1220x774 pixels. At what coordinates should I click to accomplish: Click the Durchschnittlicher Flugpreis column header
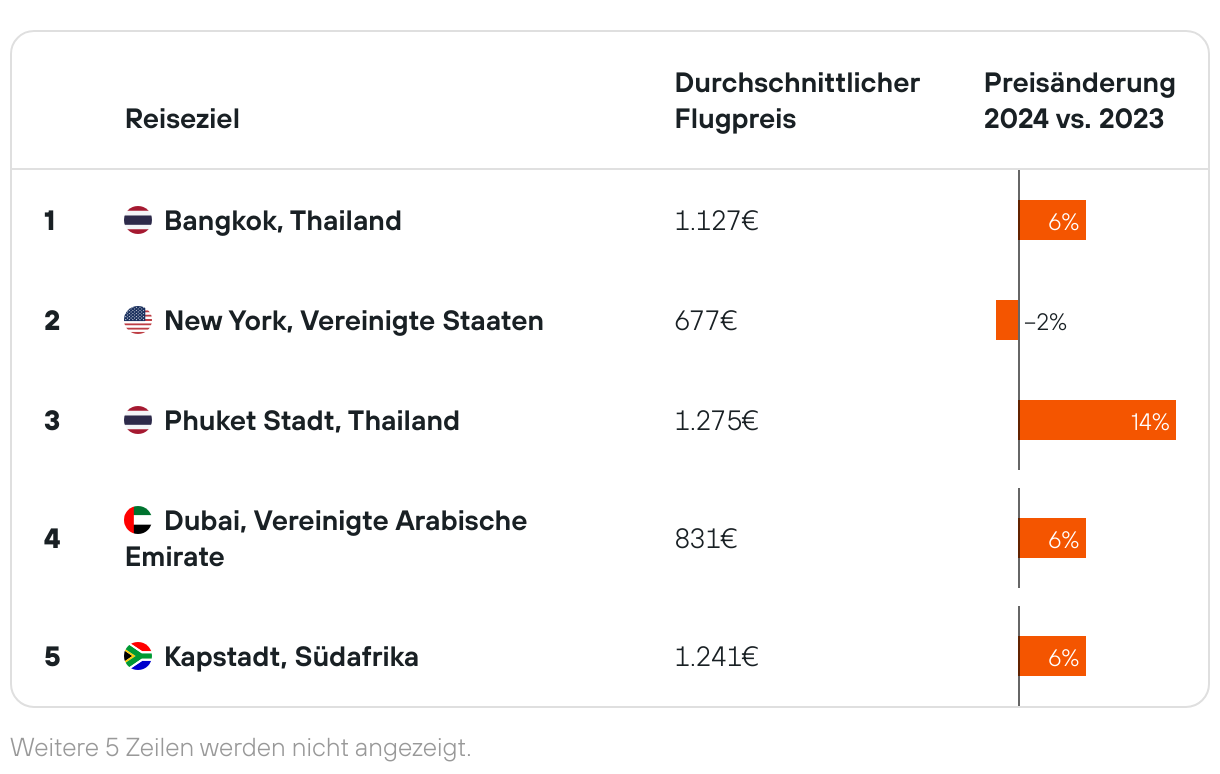pyautogui.click(x=797, y=100)
